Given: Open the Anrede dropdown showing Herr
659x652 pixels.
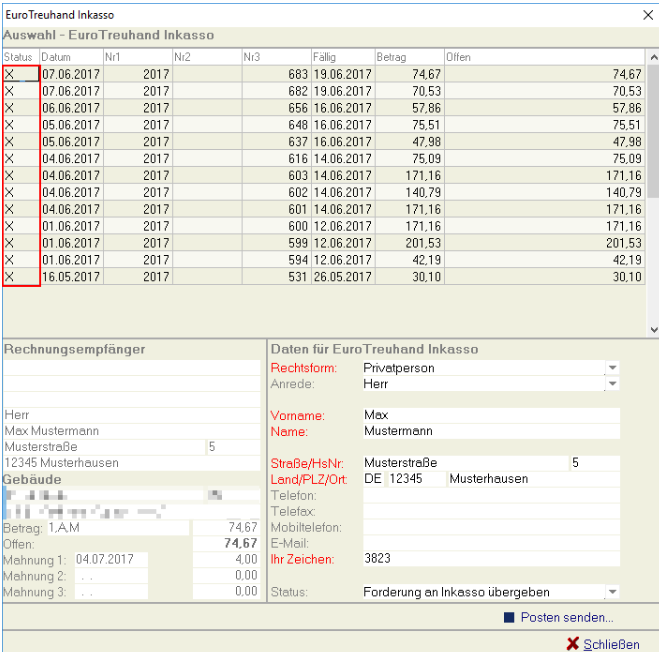Looking at the screenshot, I should tap(612, 383).
